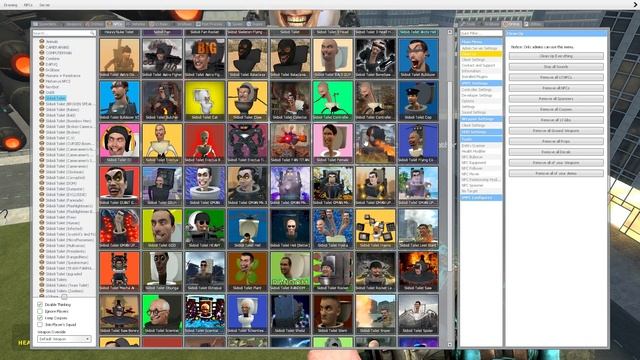640x360 pixels.
Task: Pick the Skibidi Toilet GOD icon
Action: (x=162, y=229)
